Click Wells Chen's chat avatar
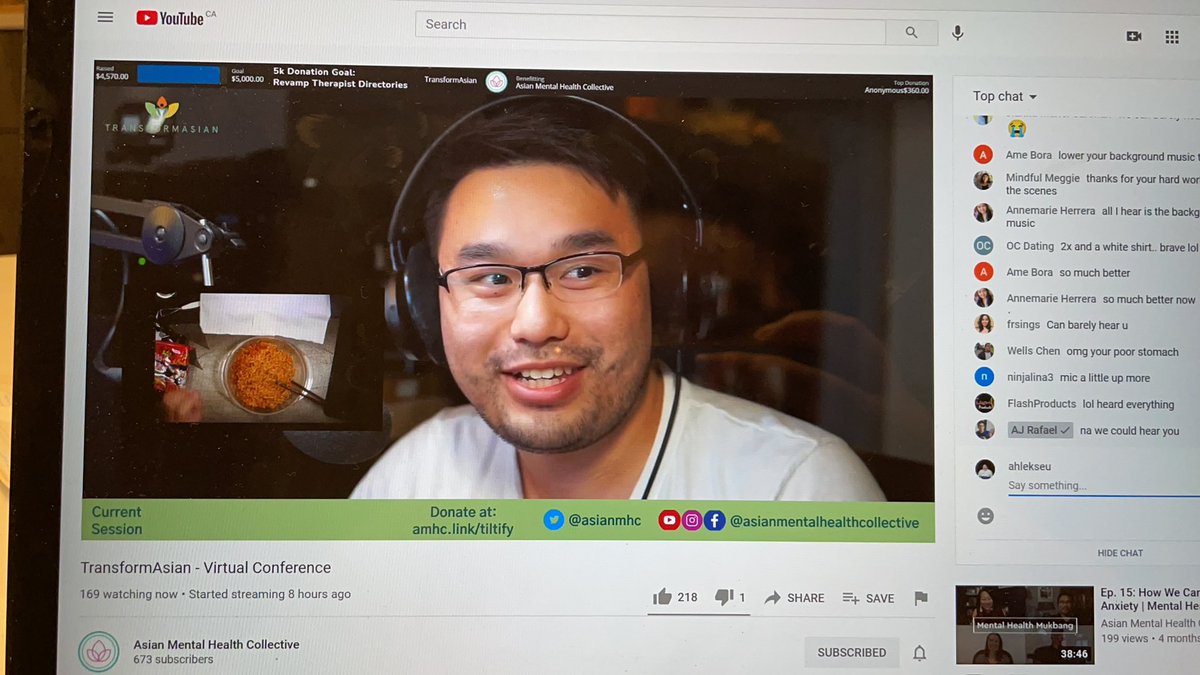This screenshot has height=675, width=1200. click(x=985, y=351)
